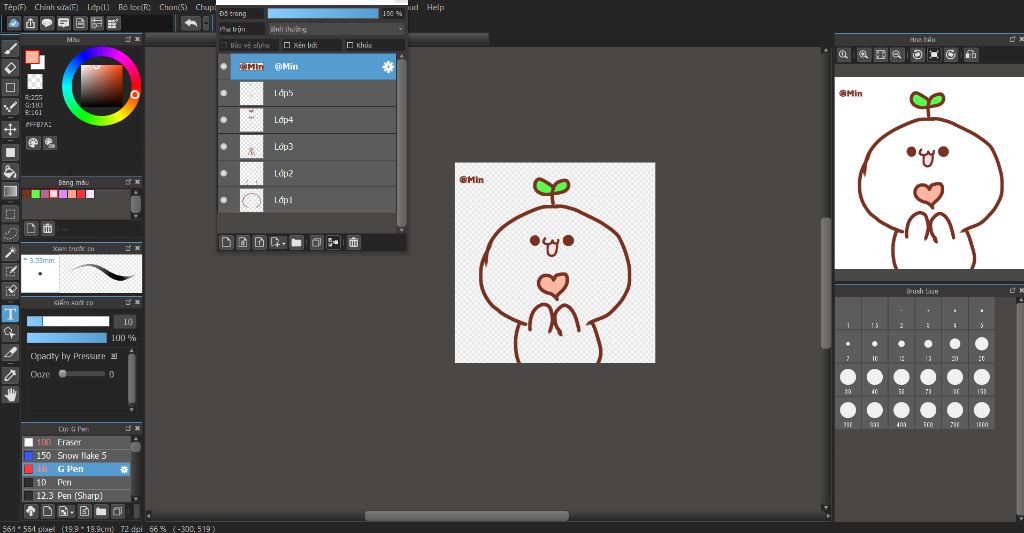The height and width of the screenshot is (533, 1024).
Task: Open the Lớp(L) menu
Action: click(x=98, y=7)
